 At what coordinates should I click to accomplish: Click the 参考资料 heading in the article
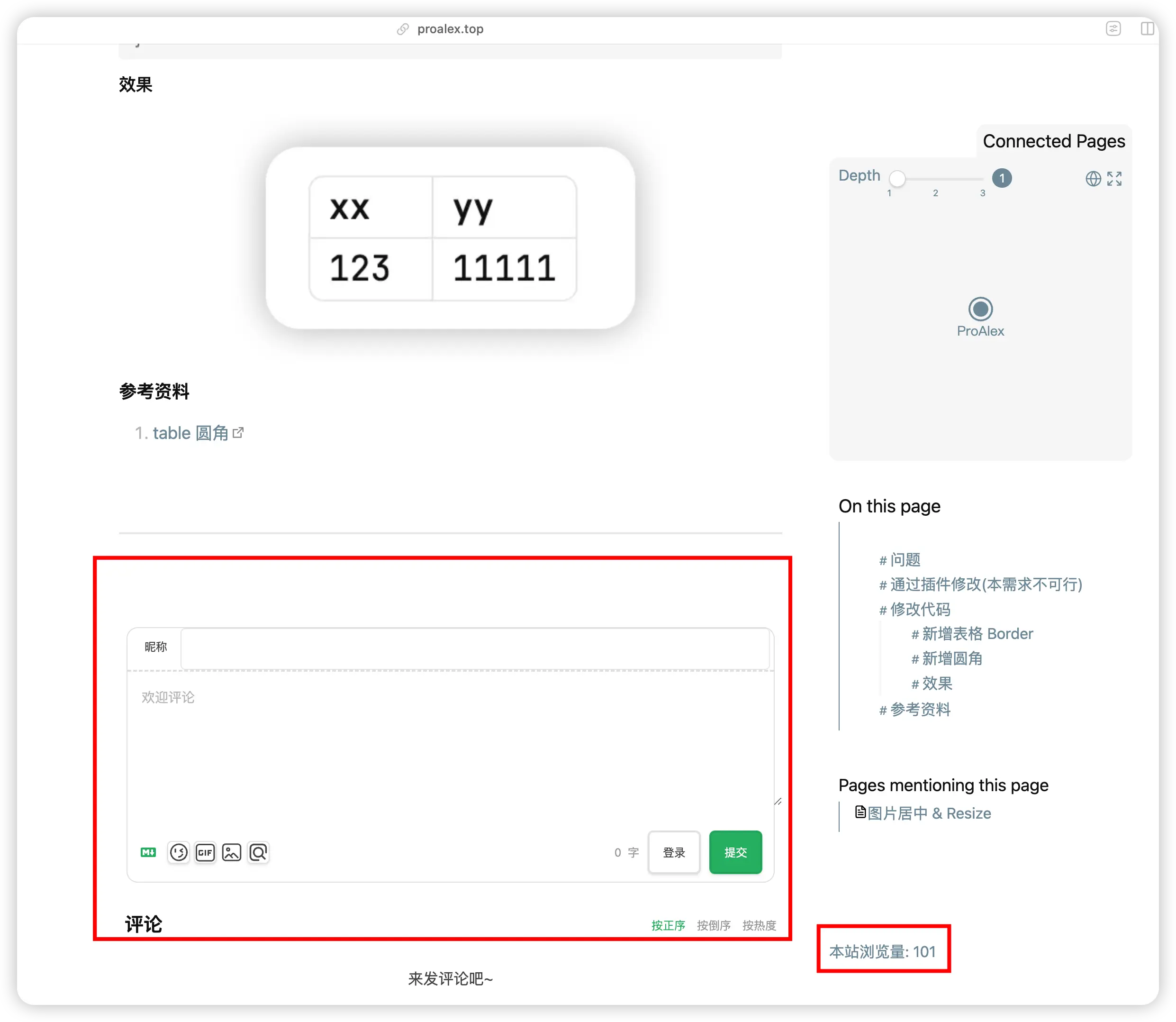[x=154, y=391]
